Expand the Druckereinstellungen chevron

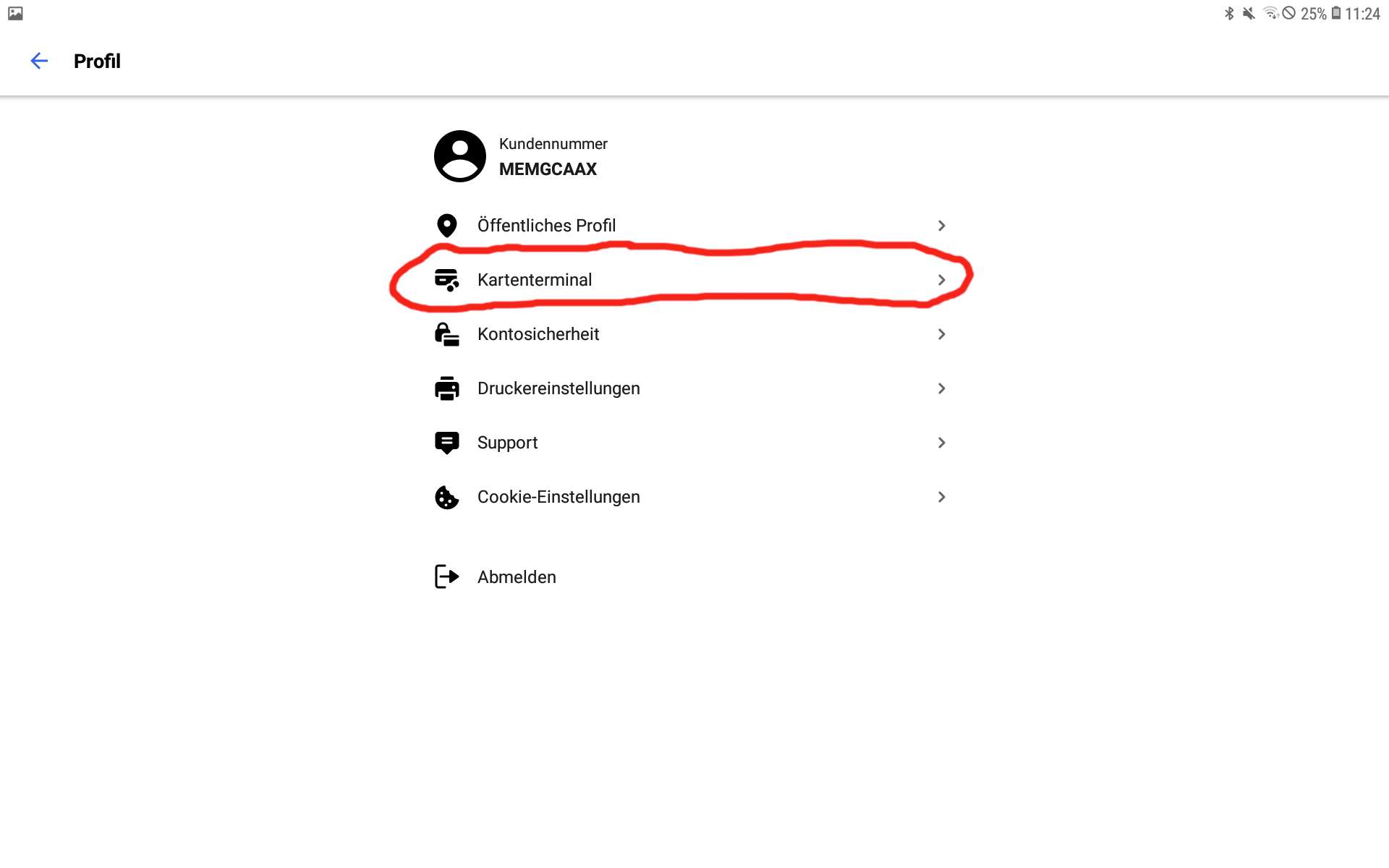(941, 388)
